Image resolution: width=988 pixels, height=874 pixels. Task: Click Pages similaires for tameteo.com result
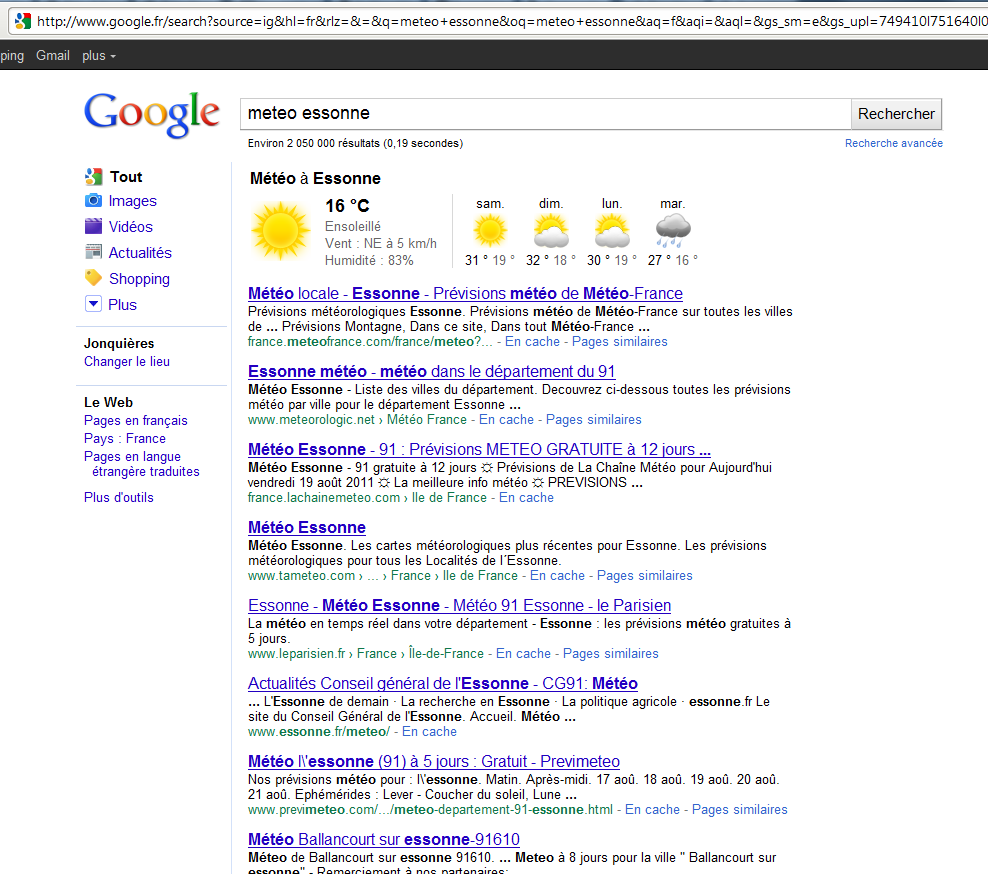pyautogui.click(x=645, y=575)
